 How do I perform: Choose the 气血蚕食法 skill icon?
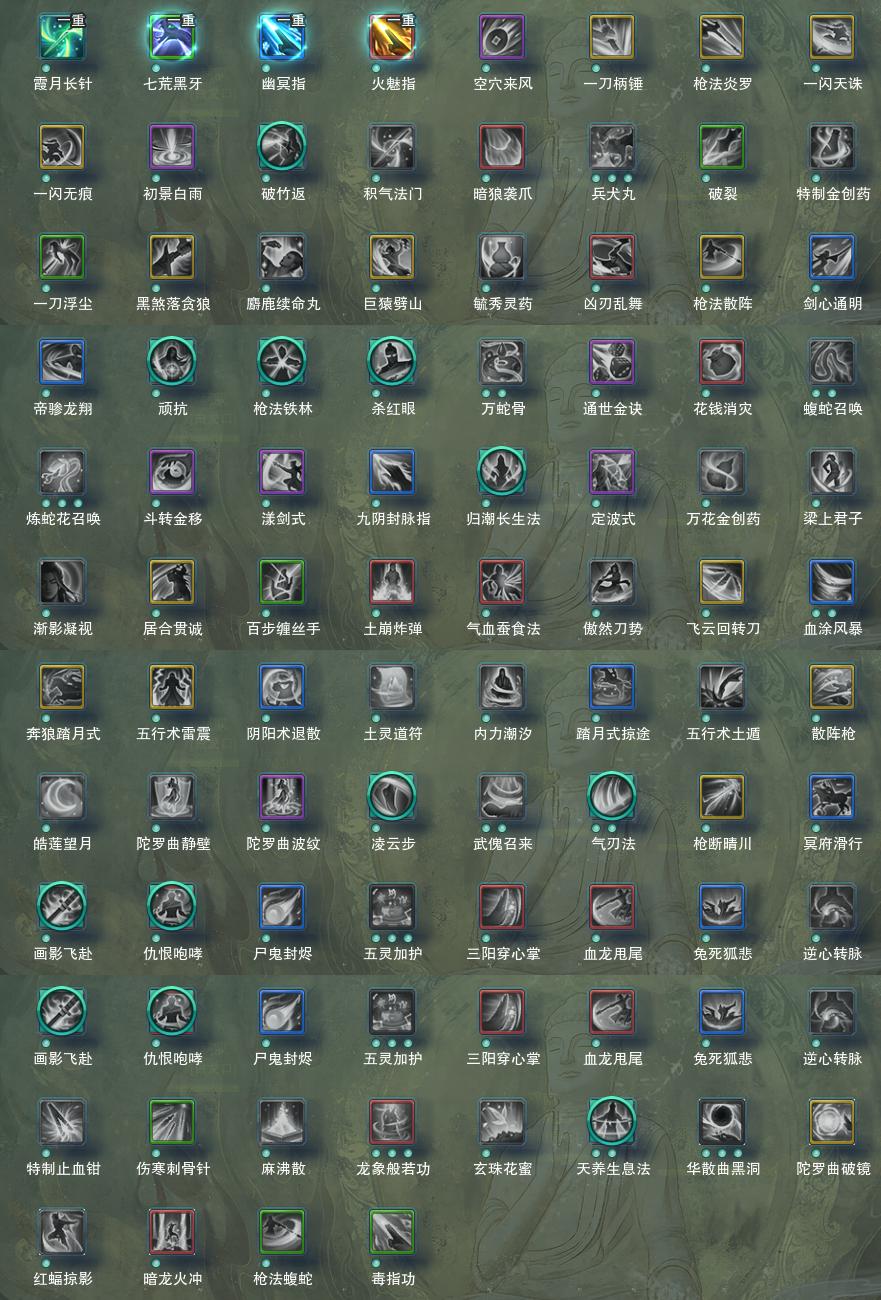(x=502, y=582)
